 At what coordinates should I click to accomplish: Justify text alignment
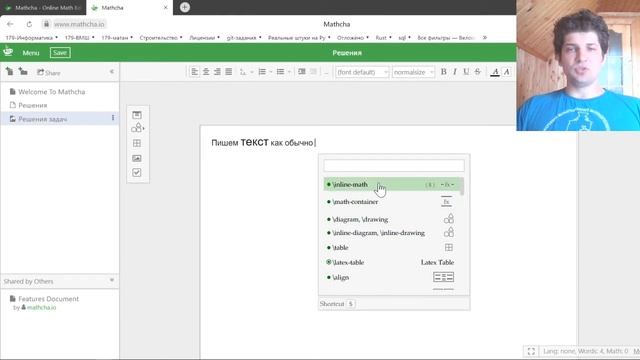[229, 72]
